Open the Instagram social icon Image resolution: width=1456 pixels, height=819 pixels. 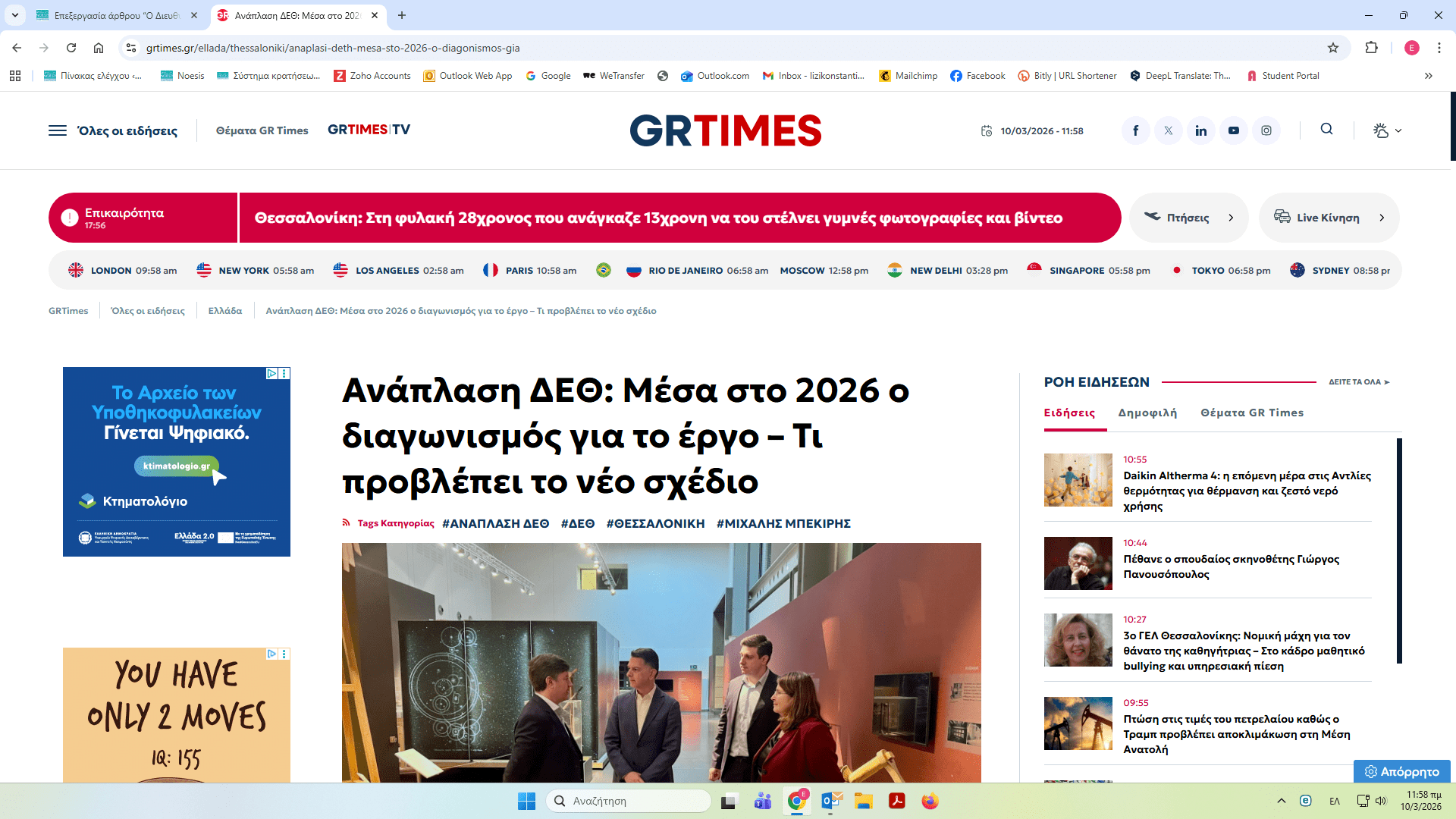coord(1266,130)
